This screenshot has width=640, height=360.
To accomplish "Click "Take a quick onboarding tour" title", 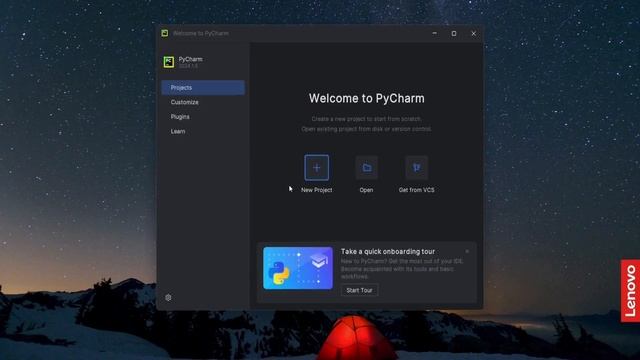I will tap(388, 251).
